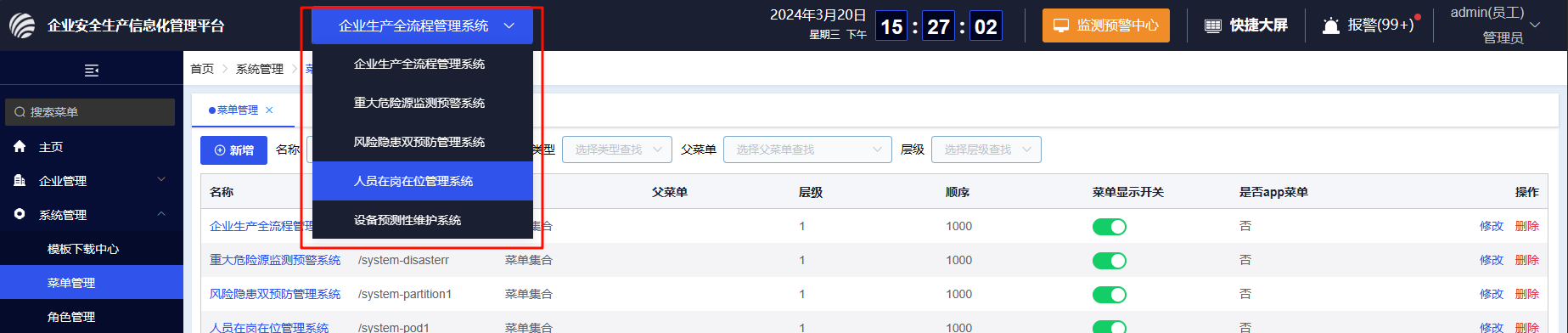
Task: Click the home icon beside 主页
Action: click(20, 147)
